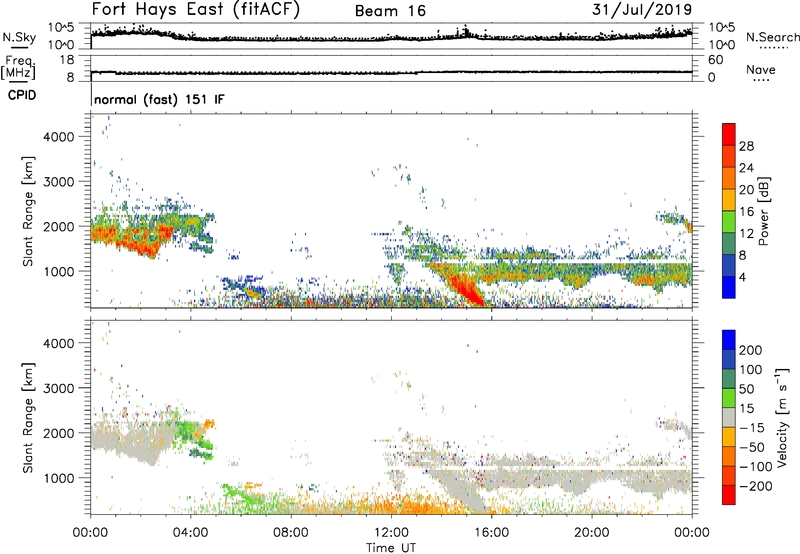Screen dimensions: 800x554
Task: Click the 'Time UT' axis title
Action: [x=391, y=548]
